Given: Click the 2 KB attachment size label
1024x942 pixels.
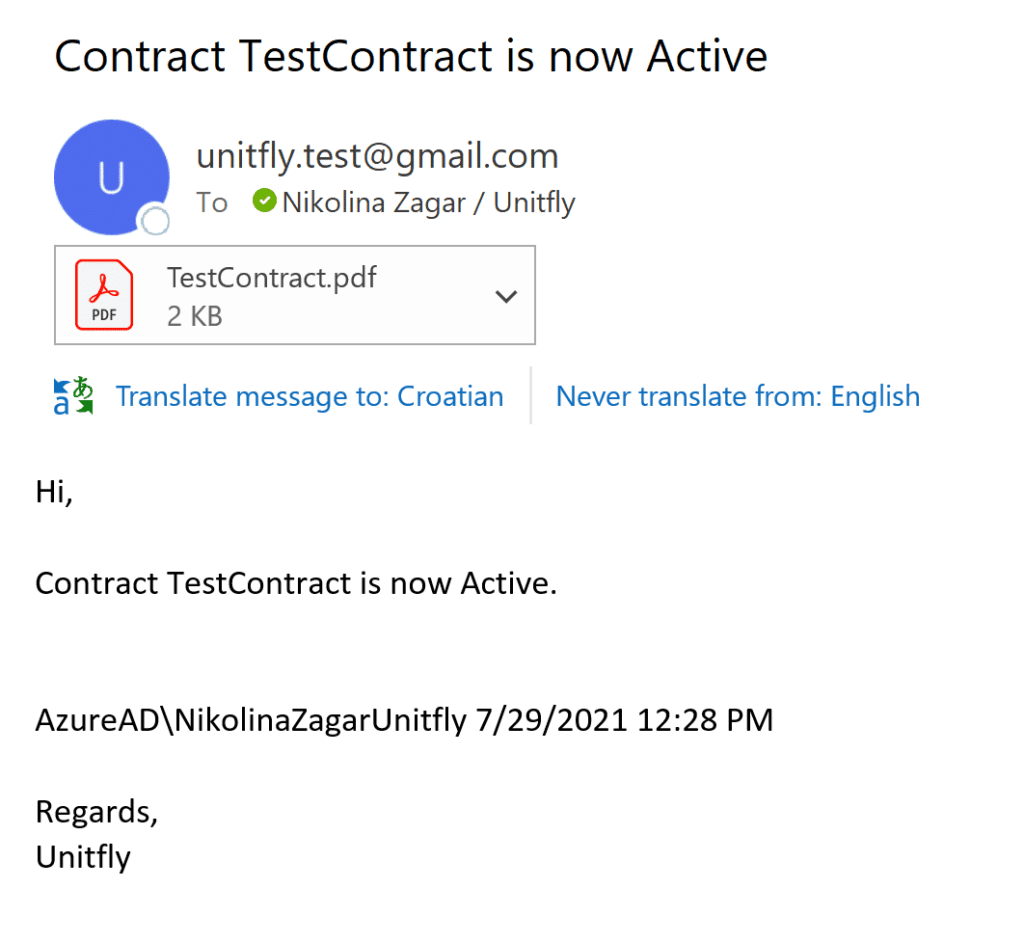Looking at the screenshot, I should point(195,316).
